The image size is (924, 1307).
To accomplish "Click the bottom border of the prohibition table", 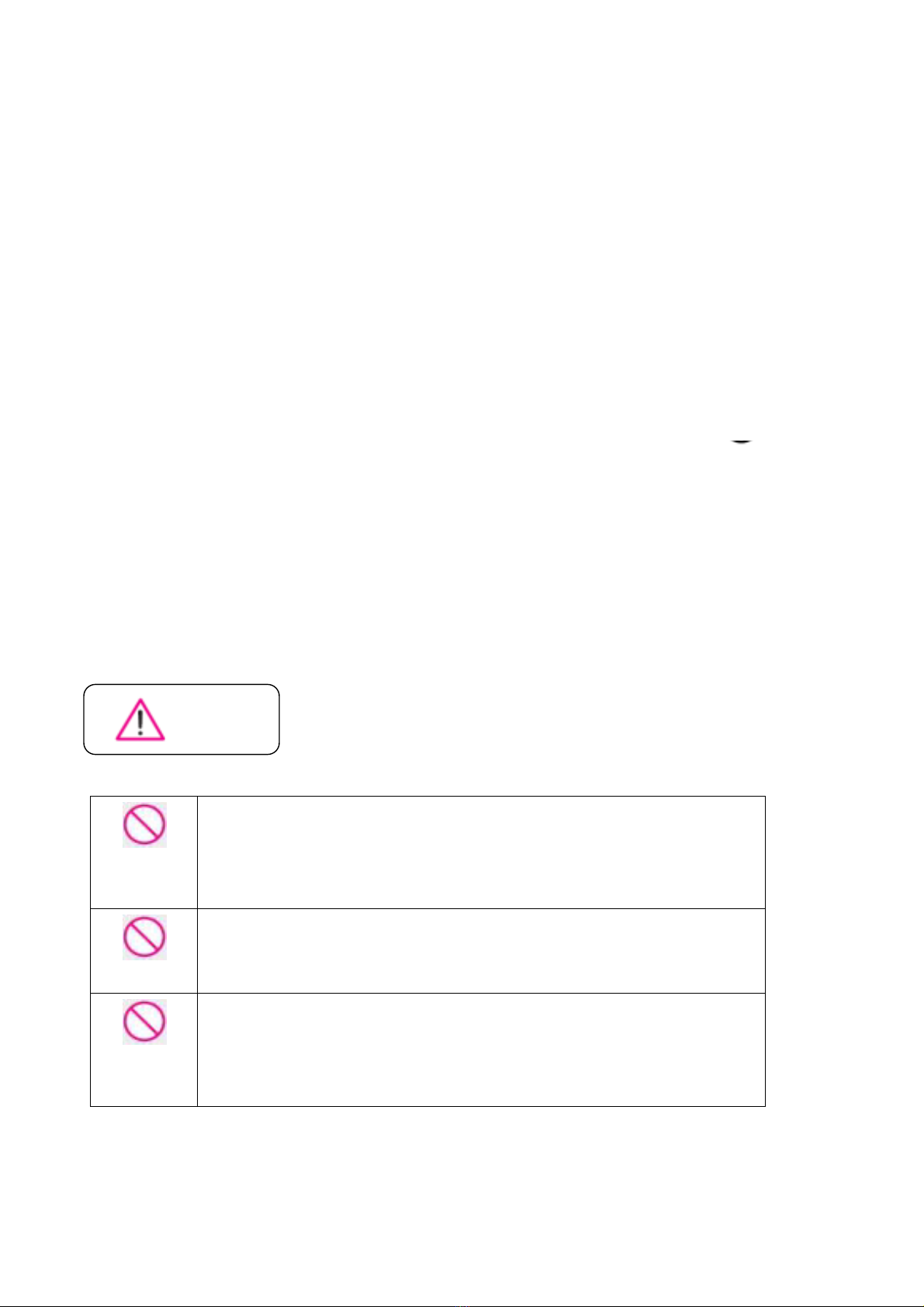I will (427, 1106).
